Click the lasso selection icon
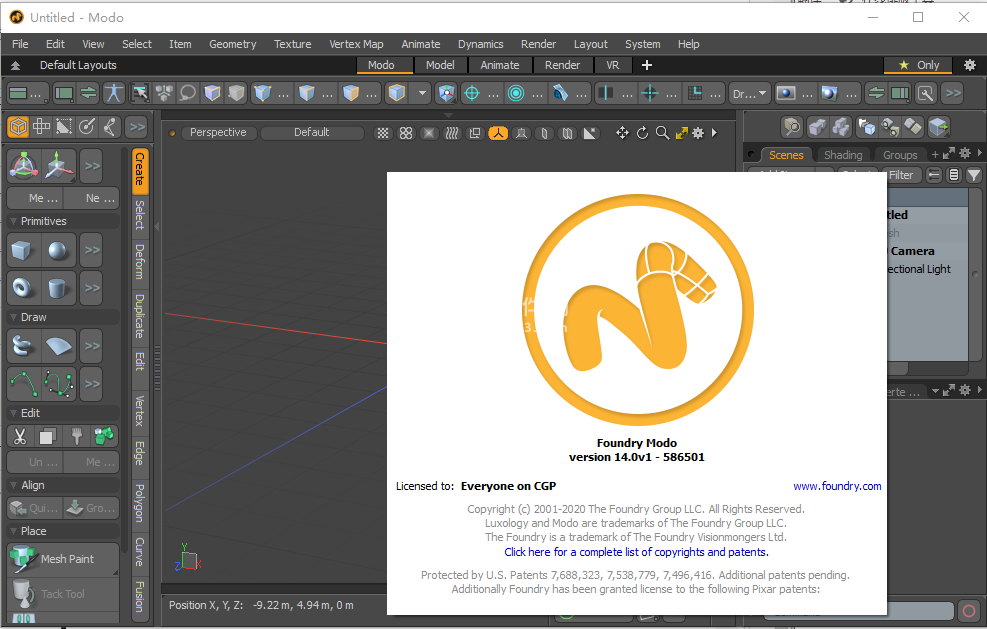Viewport: 987px width, 629px height. pos(188,93)
